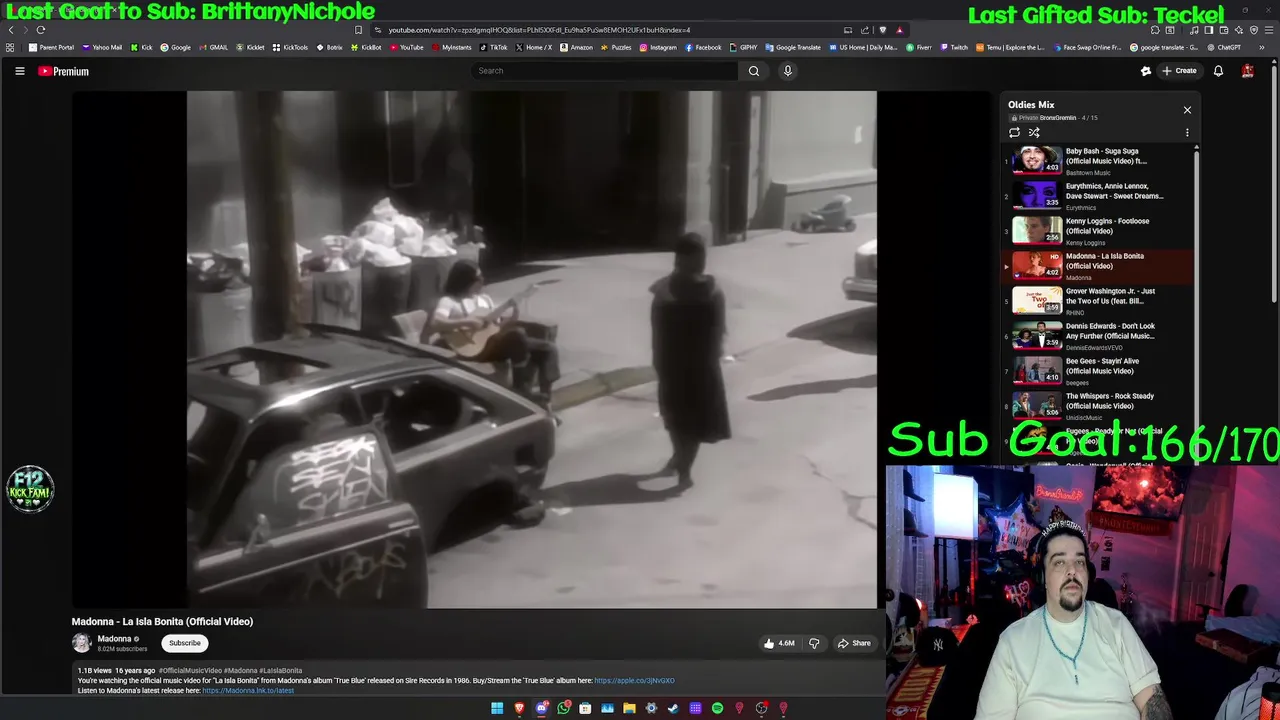Select Dennis Edwards - Don't Look Any Further

click(1098, 336)
